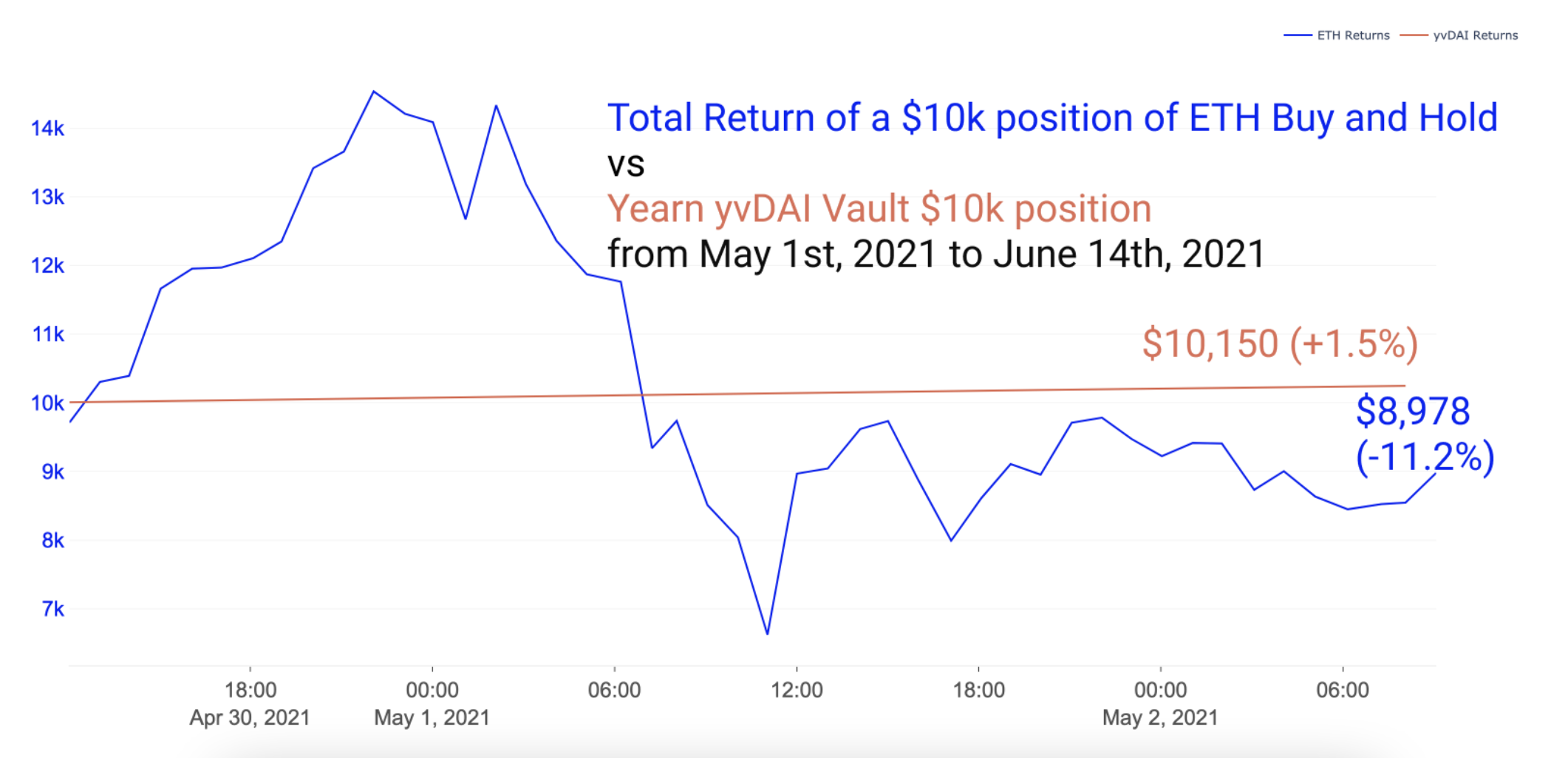This screenshot has height=758, width=1568.
Task: Click the Yearn yvDAI Vault $10k position text
Action: click(x=879, y=208)
